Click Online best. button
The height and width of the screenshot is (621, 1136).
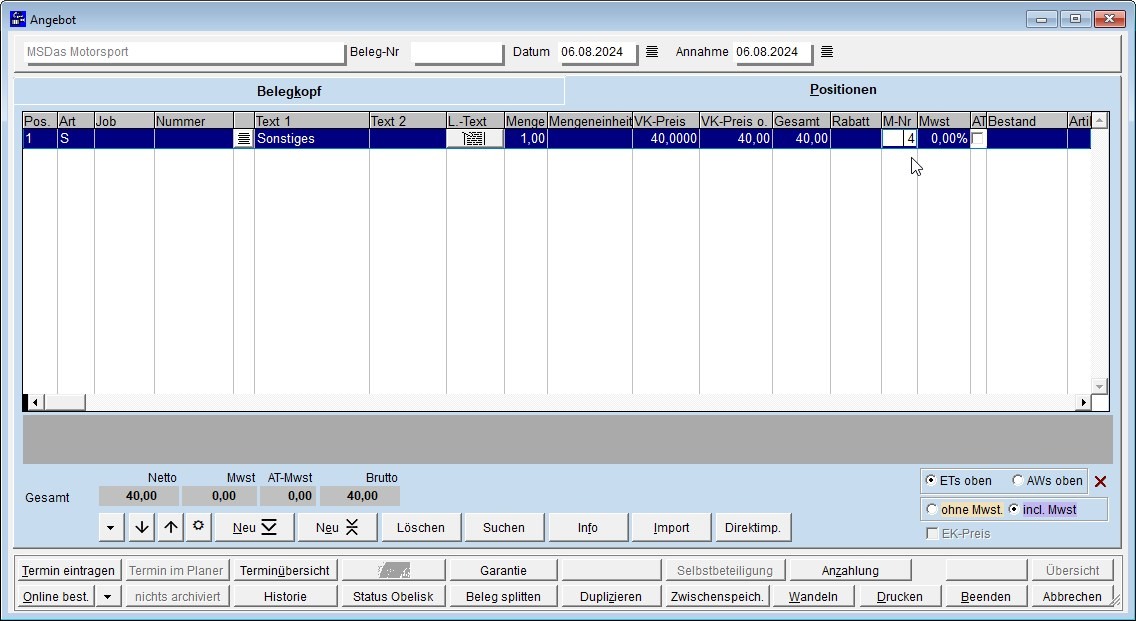[56, 597]
